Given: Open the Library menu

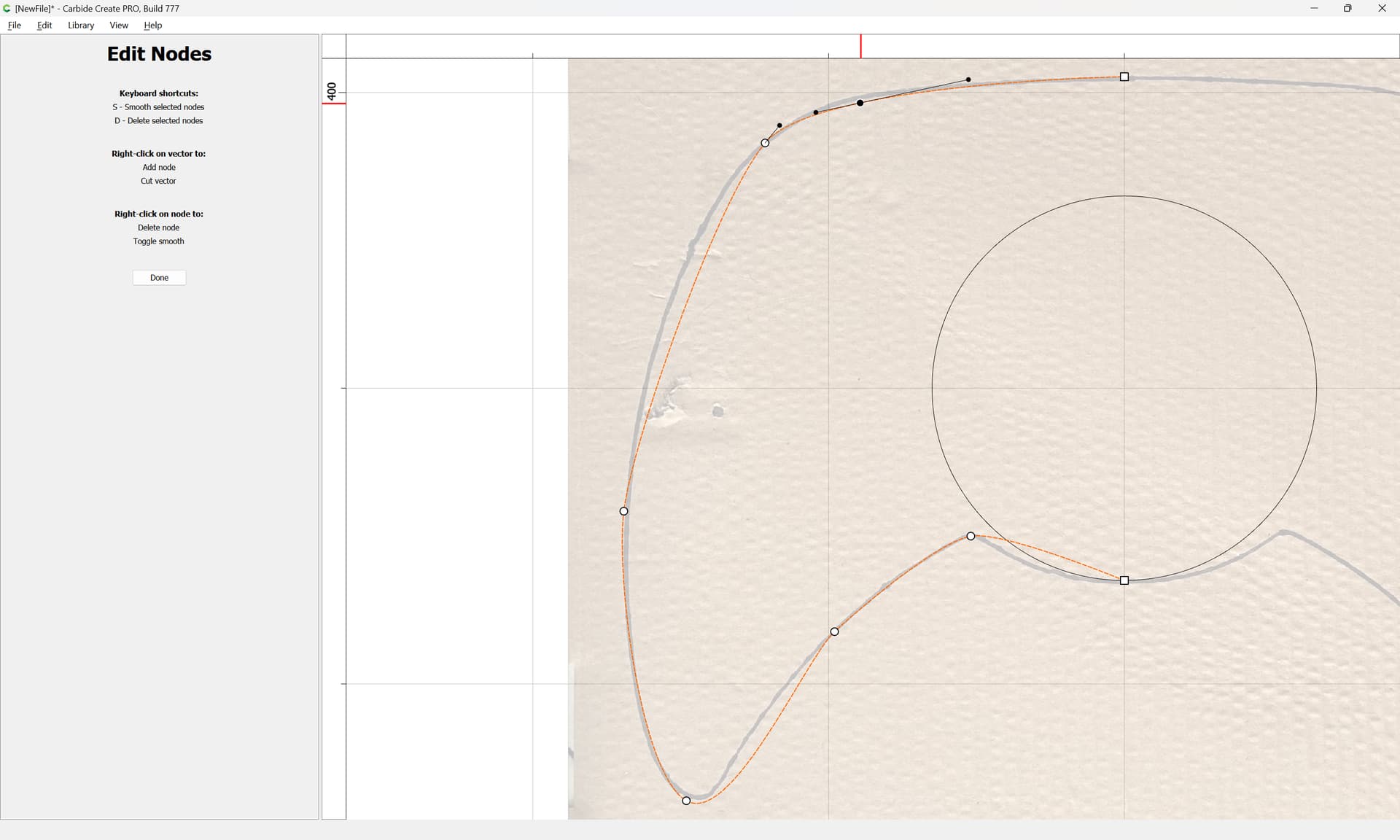Looking at the screenshot, I should coord(81,25).
